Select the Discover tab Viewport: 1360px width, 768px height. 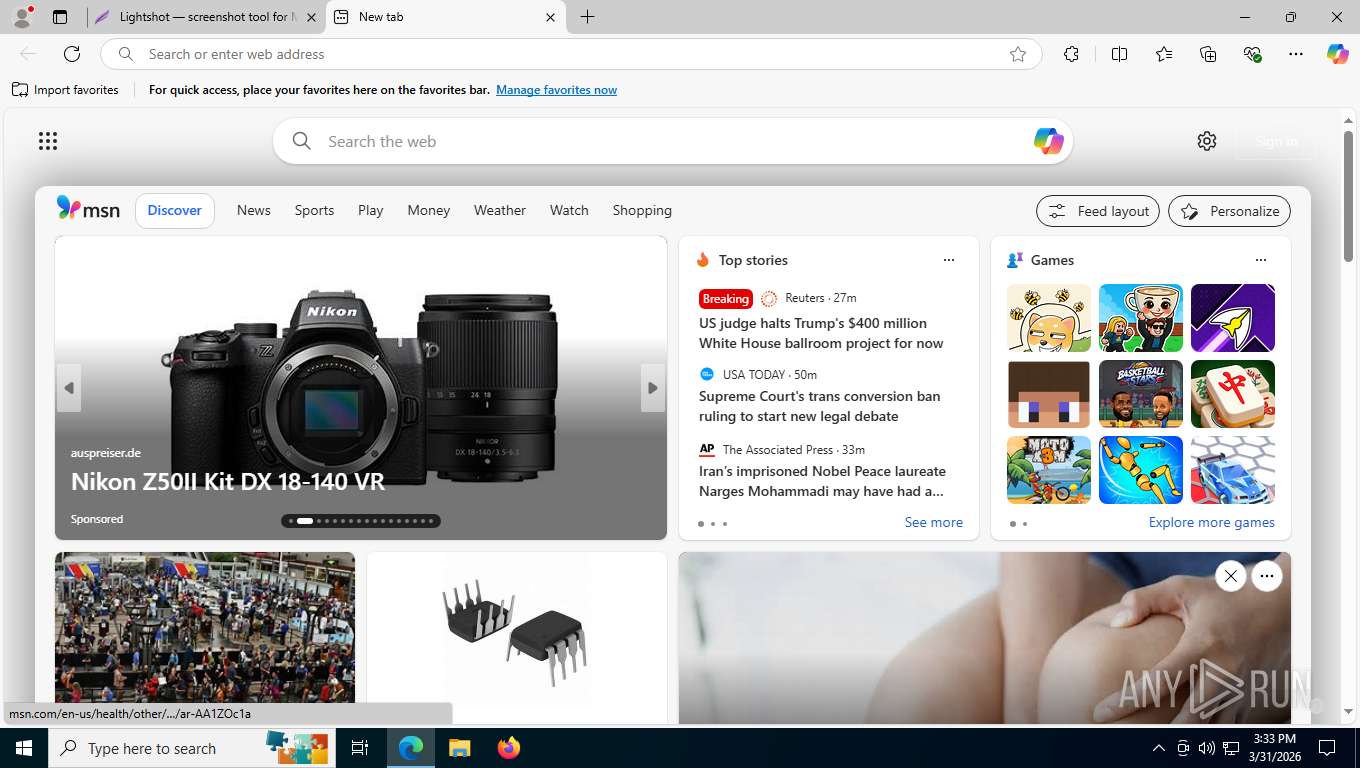(175, 210)
